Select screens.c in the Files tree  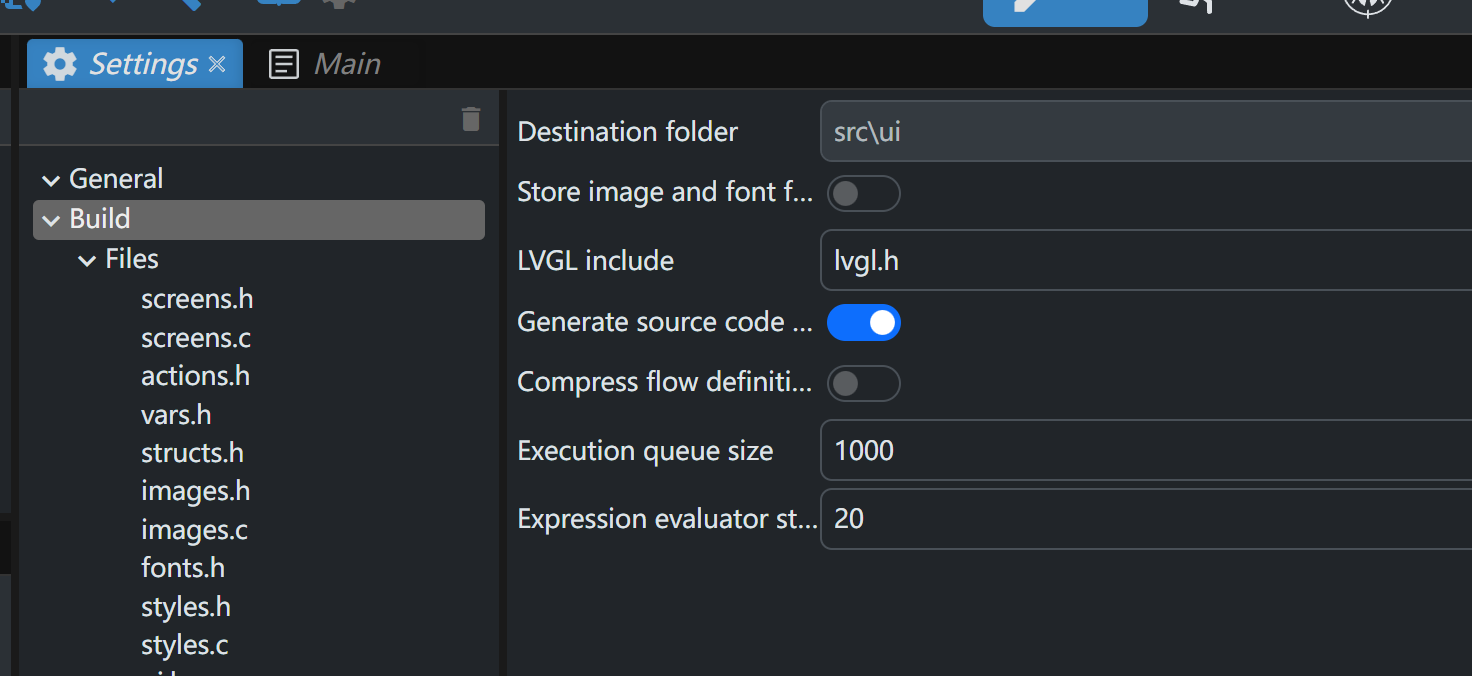196,338
